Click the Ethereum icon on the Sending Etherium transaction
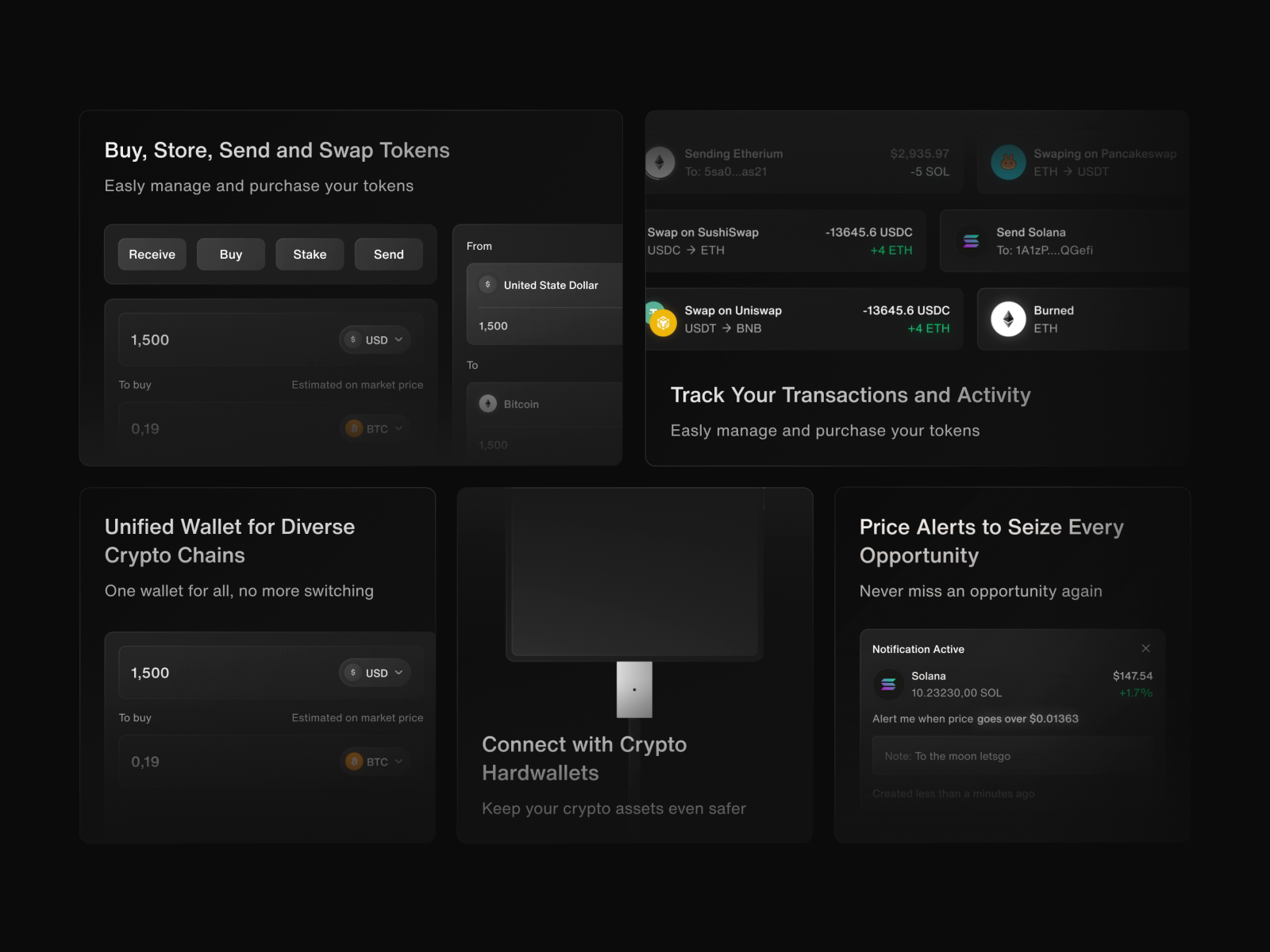The width and height of the screenshot is (1270, 952). [659, 161]
